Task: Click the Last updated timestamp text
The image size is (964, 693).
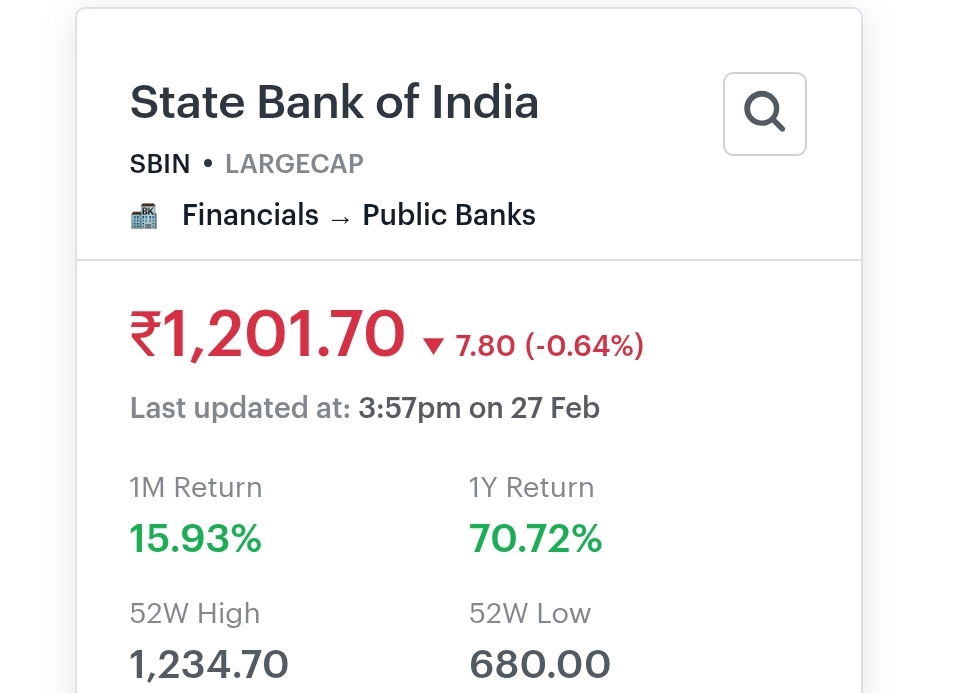Action: coord(364,408)
